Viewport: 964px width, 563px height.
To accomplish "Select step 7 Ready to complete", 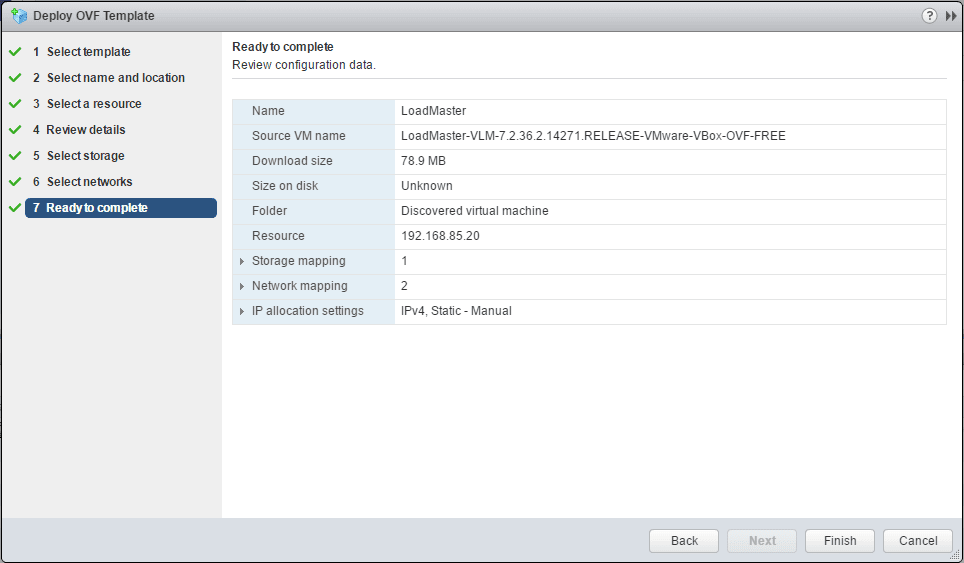I will (121, 208).
